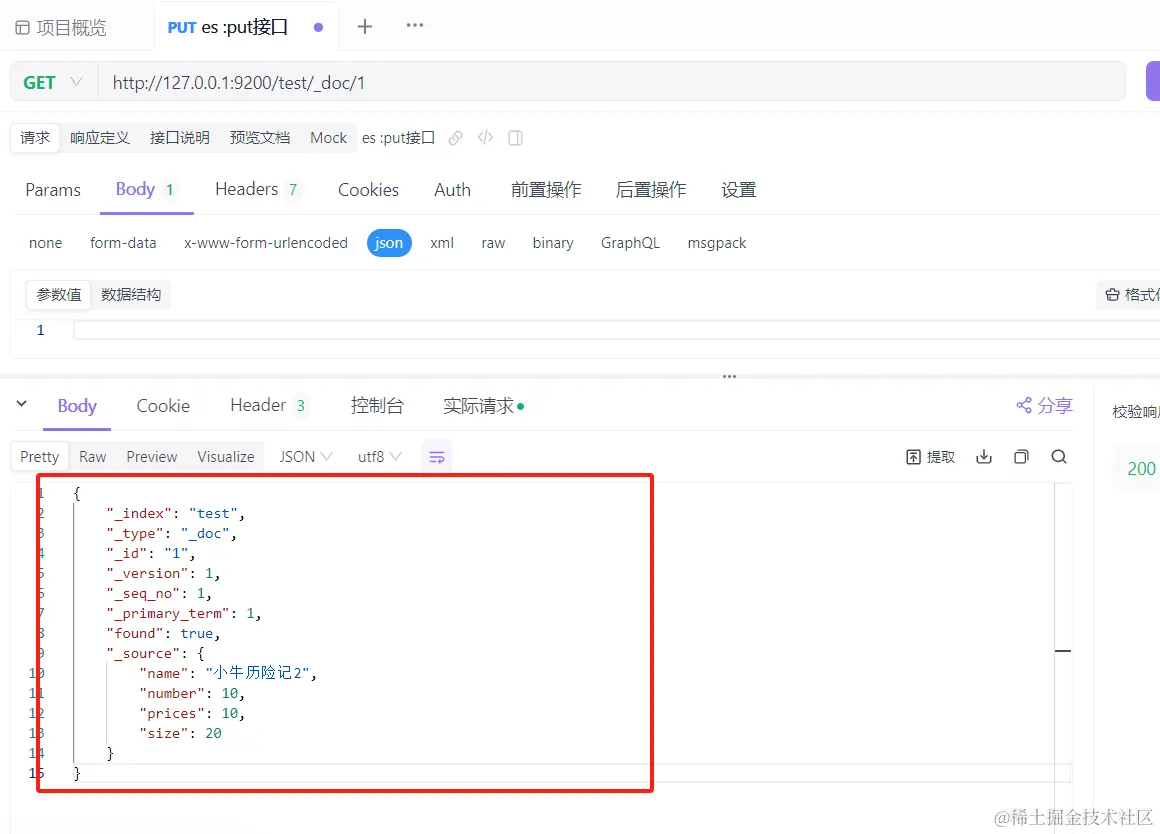Toggle the split panel layout icon
This screenshot has height=834, width=1160.
pyautogui.click(x=516, y=138)
